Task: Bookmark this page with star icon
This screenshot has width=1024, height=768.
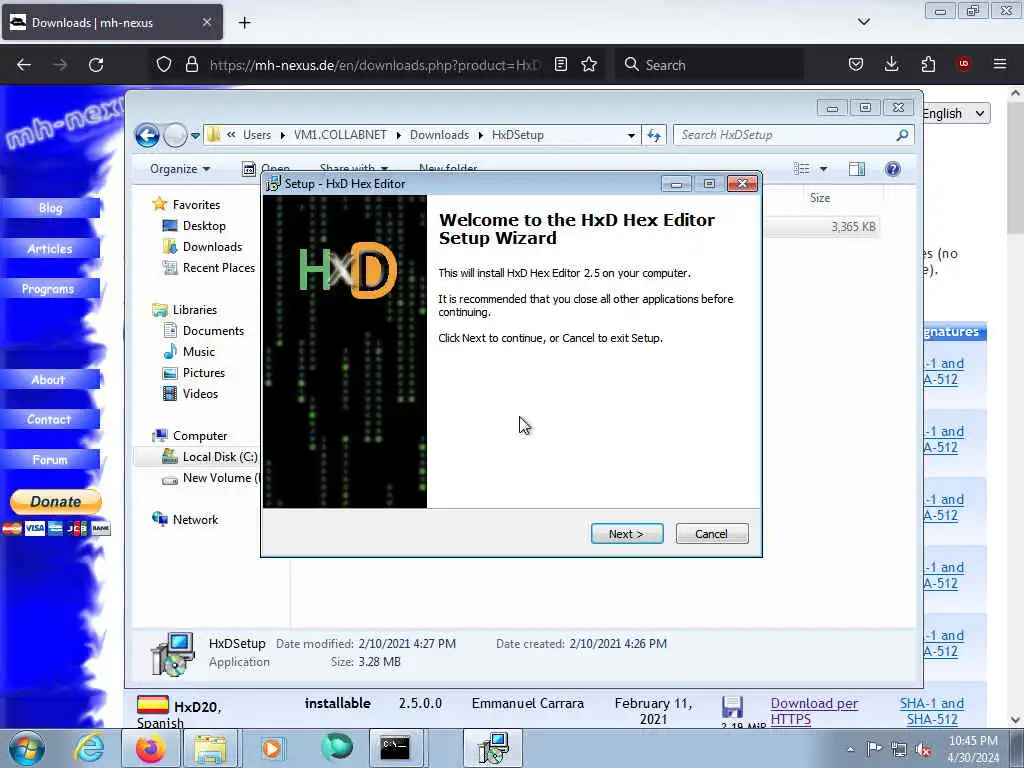Action: (589, 65)
